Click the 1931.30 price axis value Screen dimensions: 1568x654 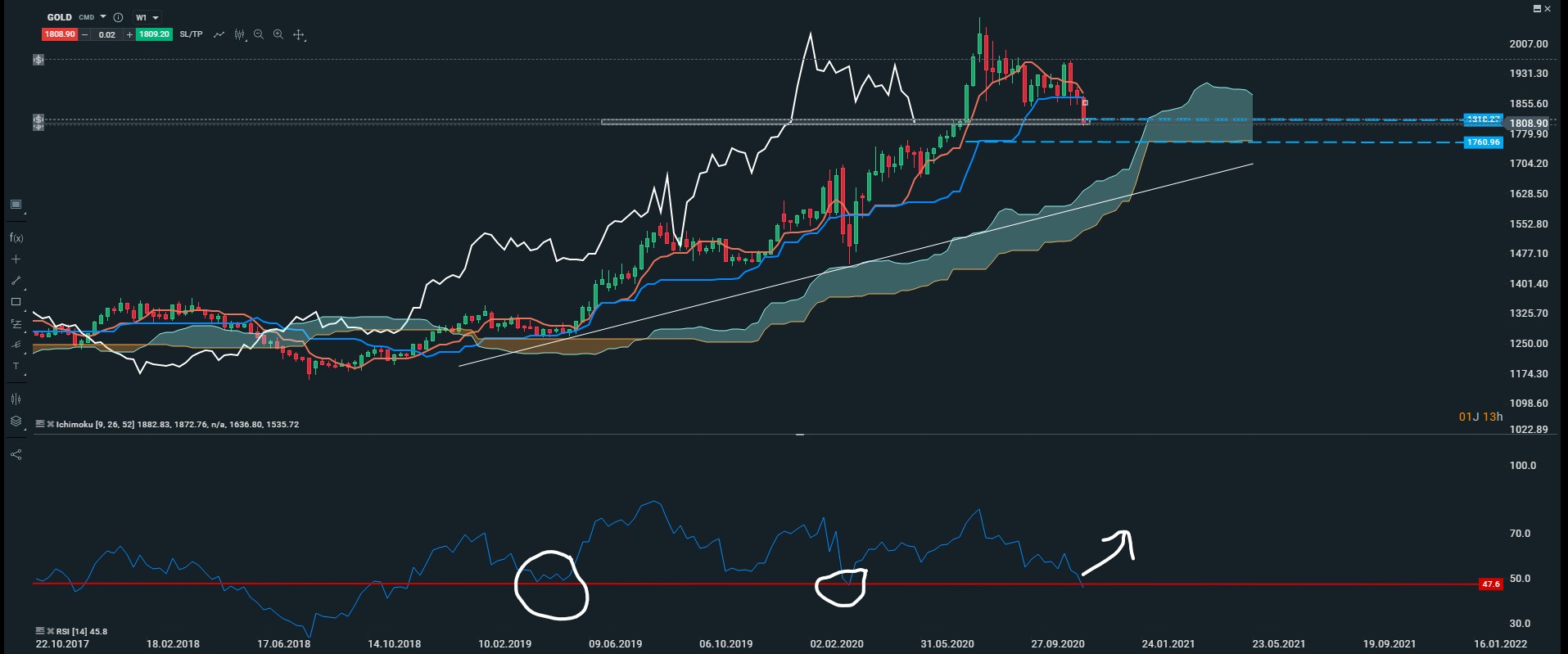pos(1529,74)
